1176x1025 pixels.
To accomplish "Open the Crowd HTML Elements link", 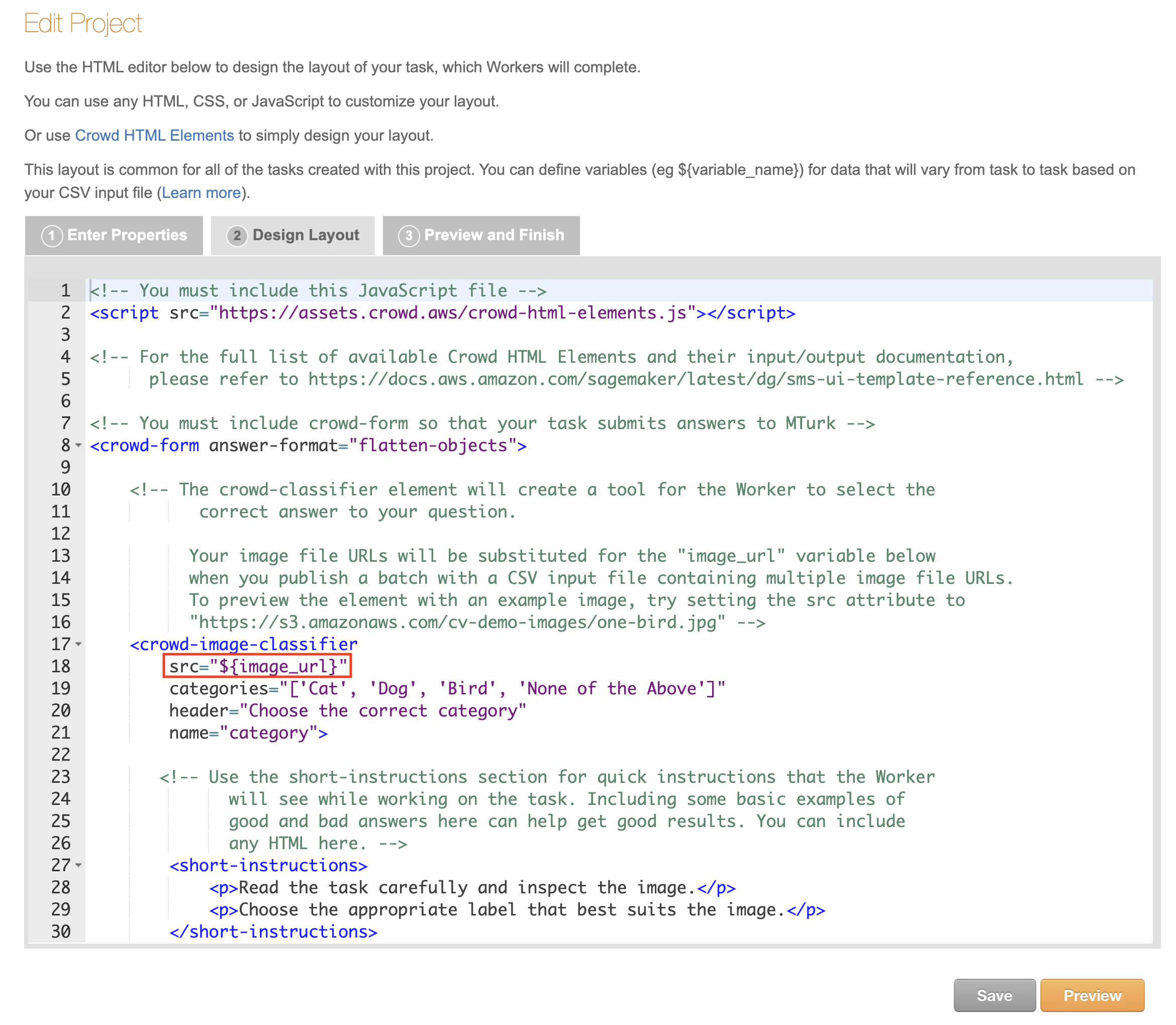I will click(154, 136).
